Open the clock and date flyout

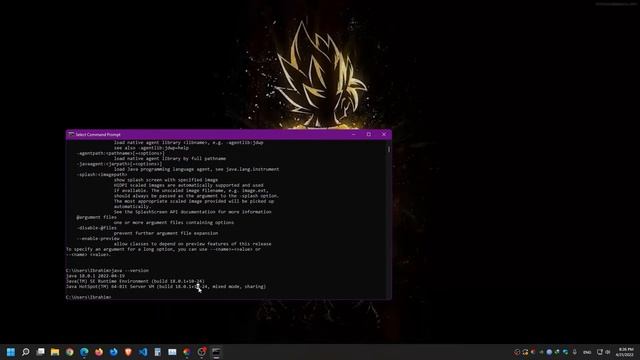pos(625,352)
